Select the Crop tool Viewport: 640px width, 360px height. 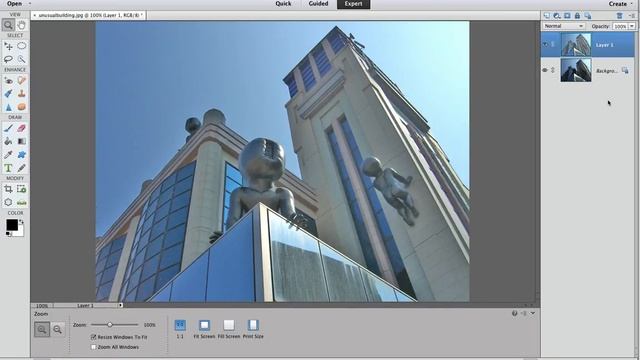tap(8, 189)
